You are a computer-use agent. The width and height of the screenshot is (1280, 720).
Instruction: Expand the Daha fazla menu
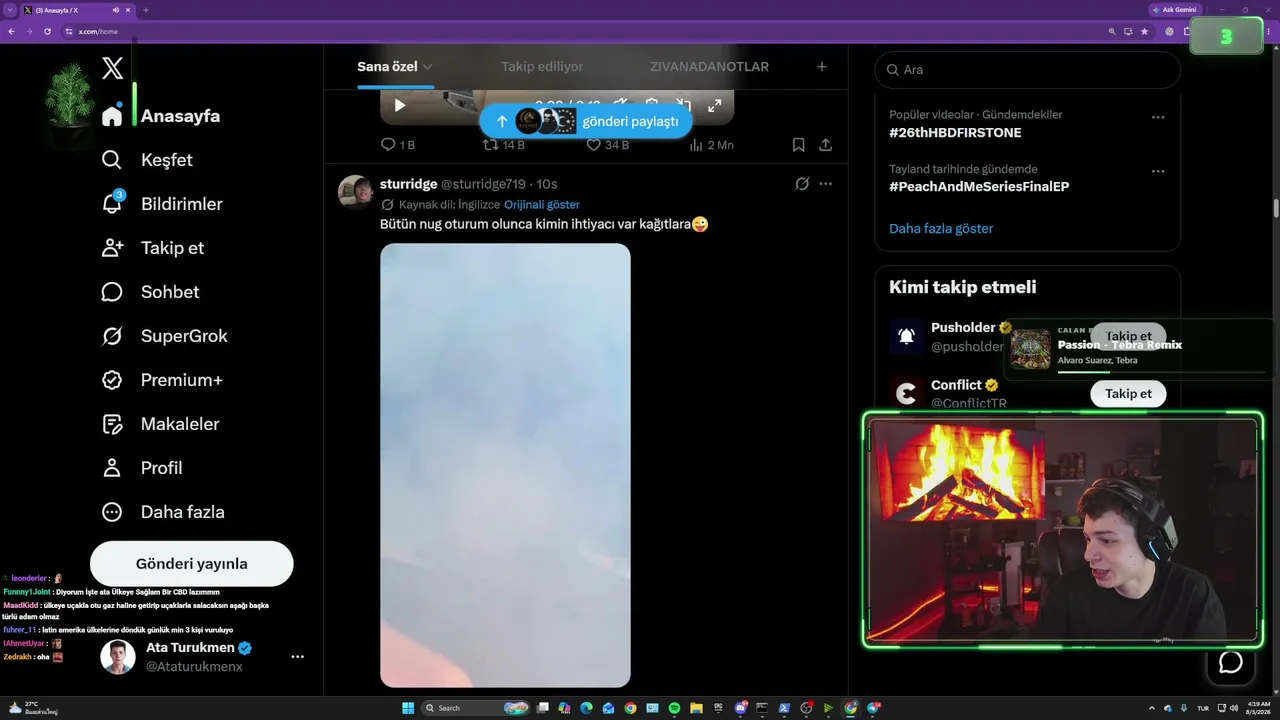coord(163,512)
